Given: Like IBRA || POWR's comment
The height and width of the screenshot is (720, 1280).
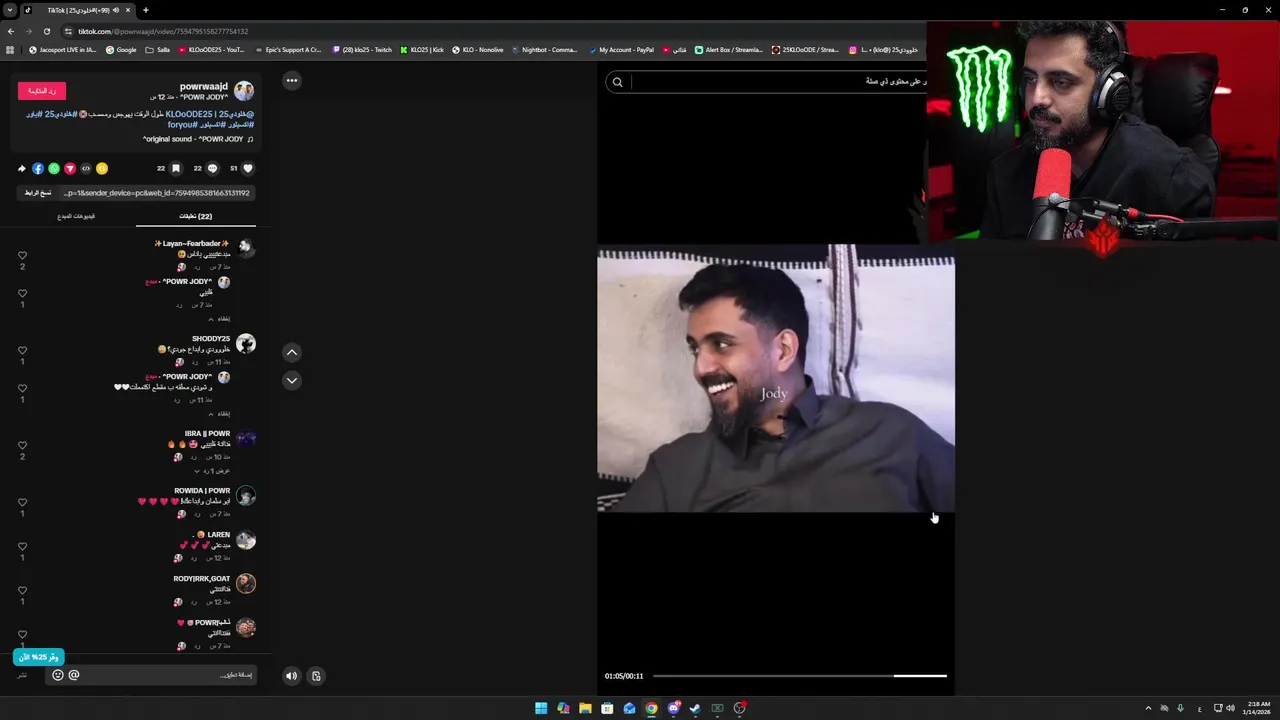Looking at the screenshot, I should pos(22,446).
